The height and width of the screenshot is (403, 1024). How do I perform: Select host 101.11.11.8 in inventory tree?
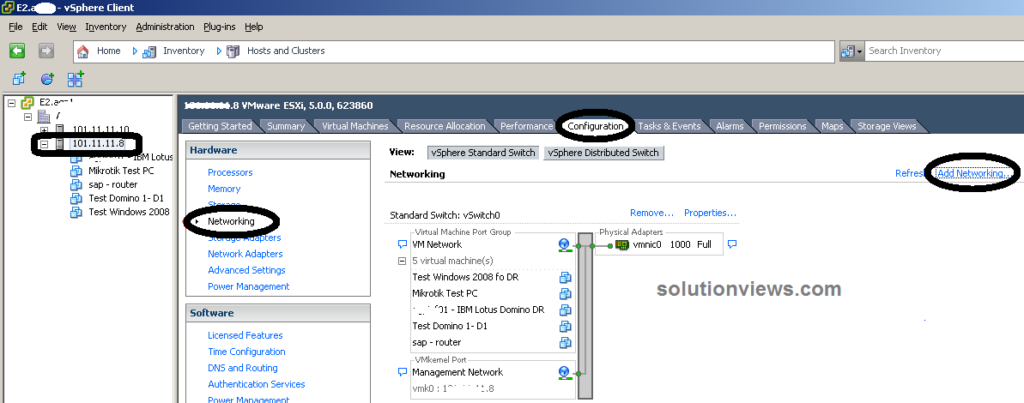(98, 144)
